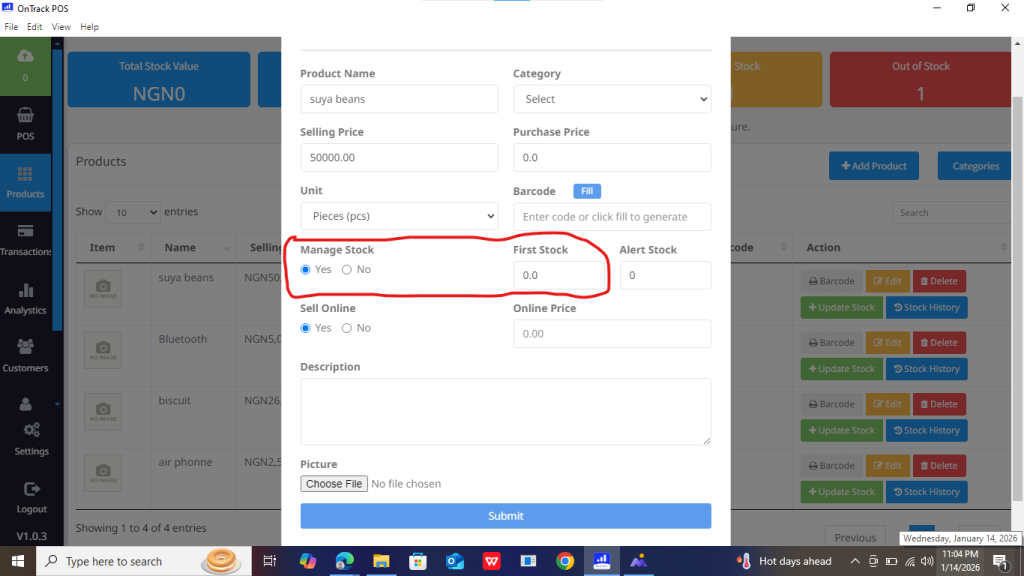Click the Product Name input field

399,99
